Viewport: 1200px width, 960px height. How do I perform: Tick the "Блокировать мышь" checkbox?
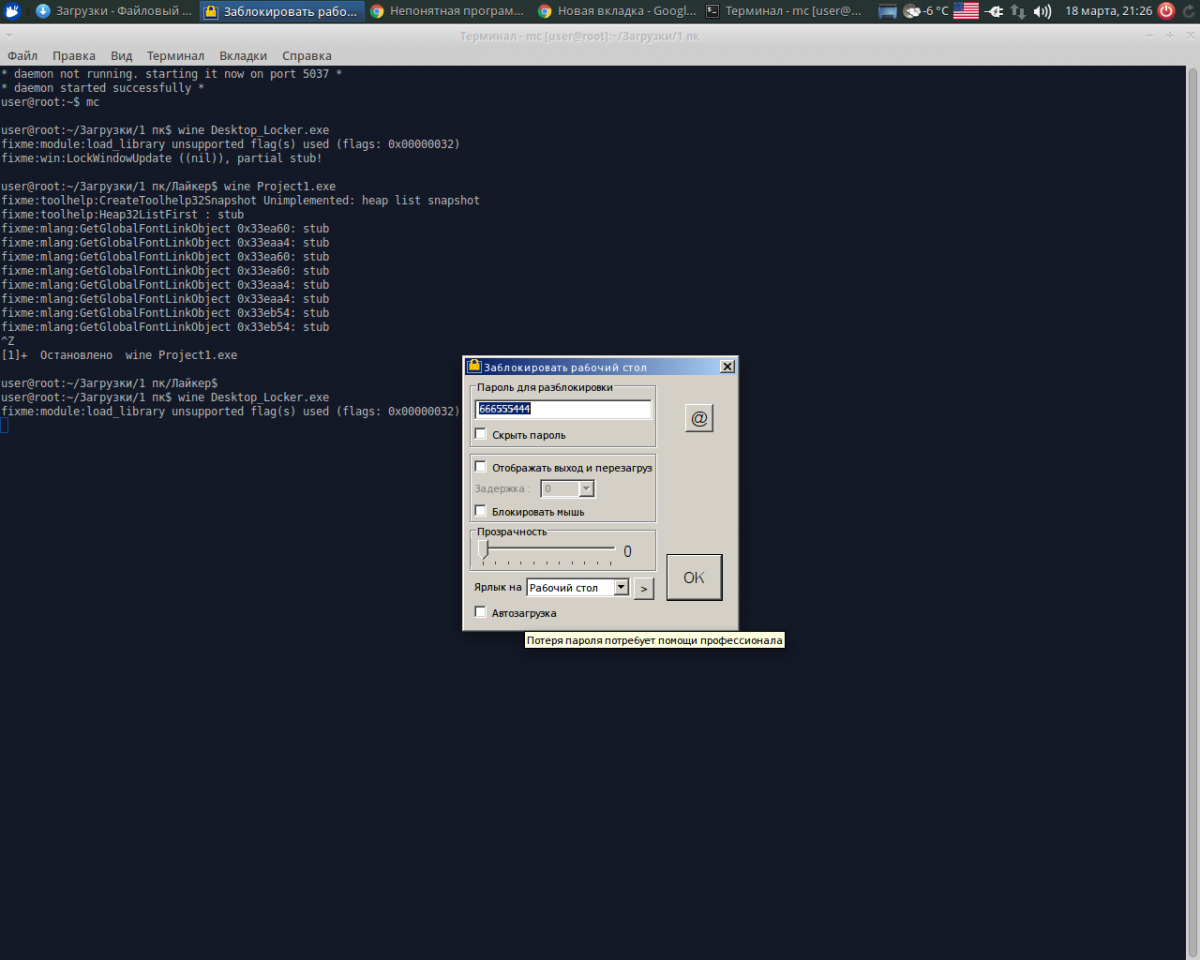[481, 511]
